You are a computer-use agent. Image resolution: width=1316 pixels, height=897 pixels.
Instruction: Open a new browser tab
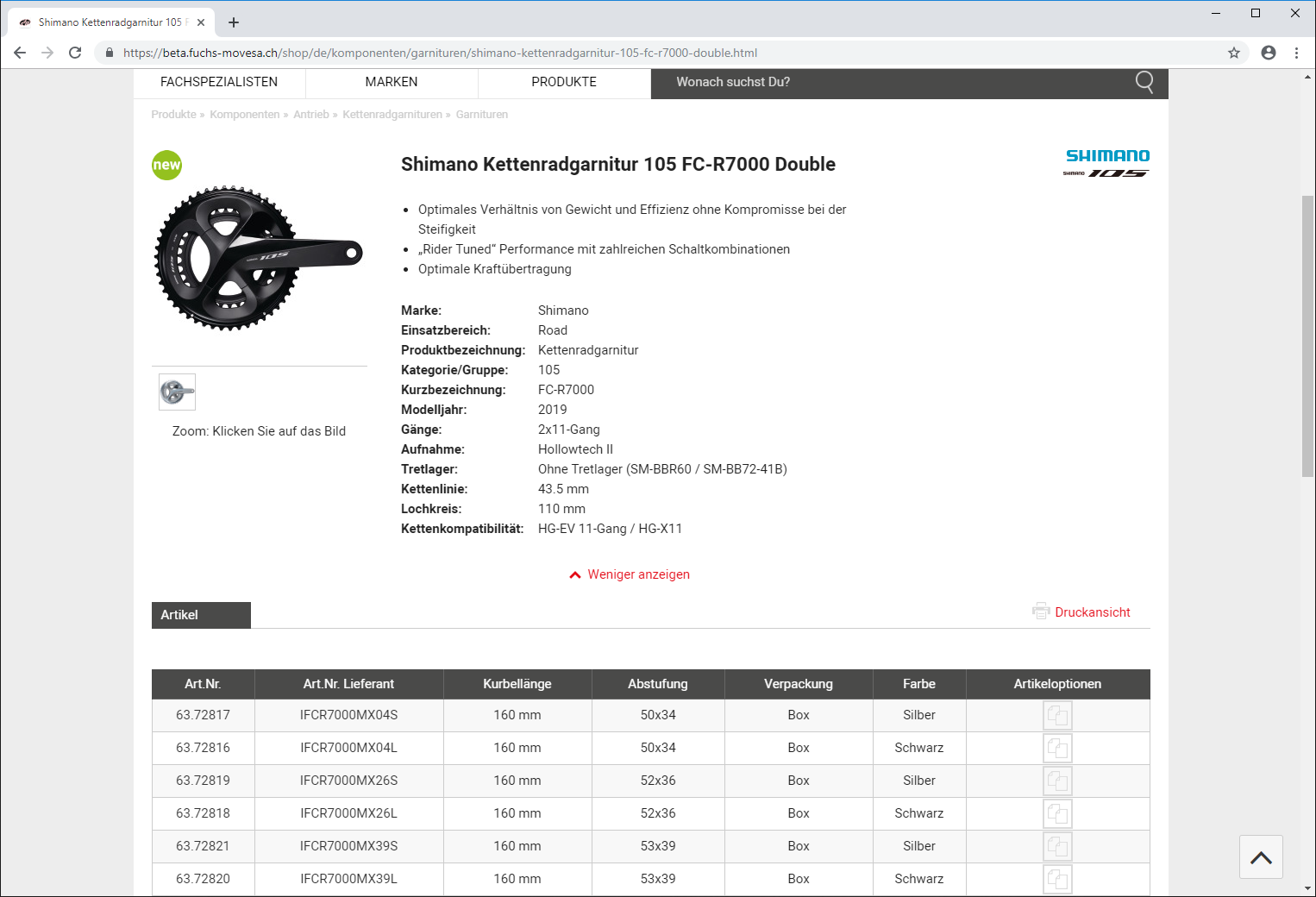coord(234,22)
